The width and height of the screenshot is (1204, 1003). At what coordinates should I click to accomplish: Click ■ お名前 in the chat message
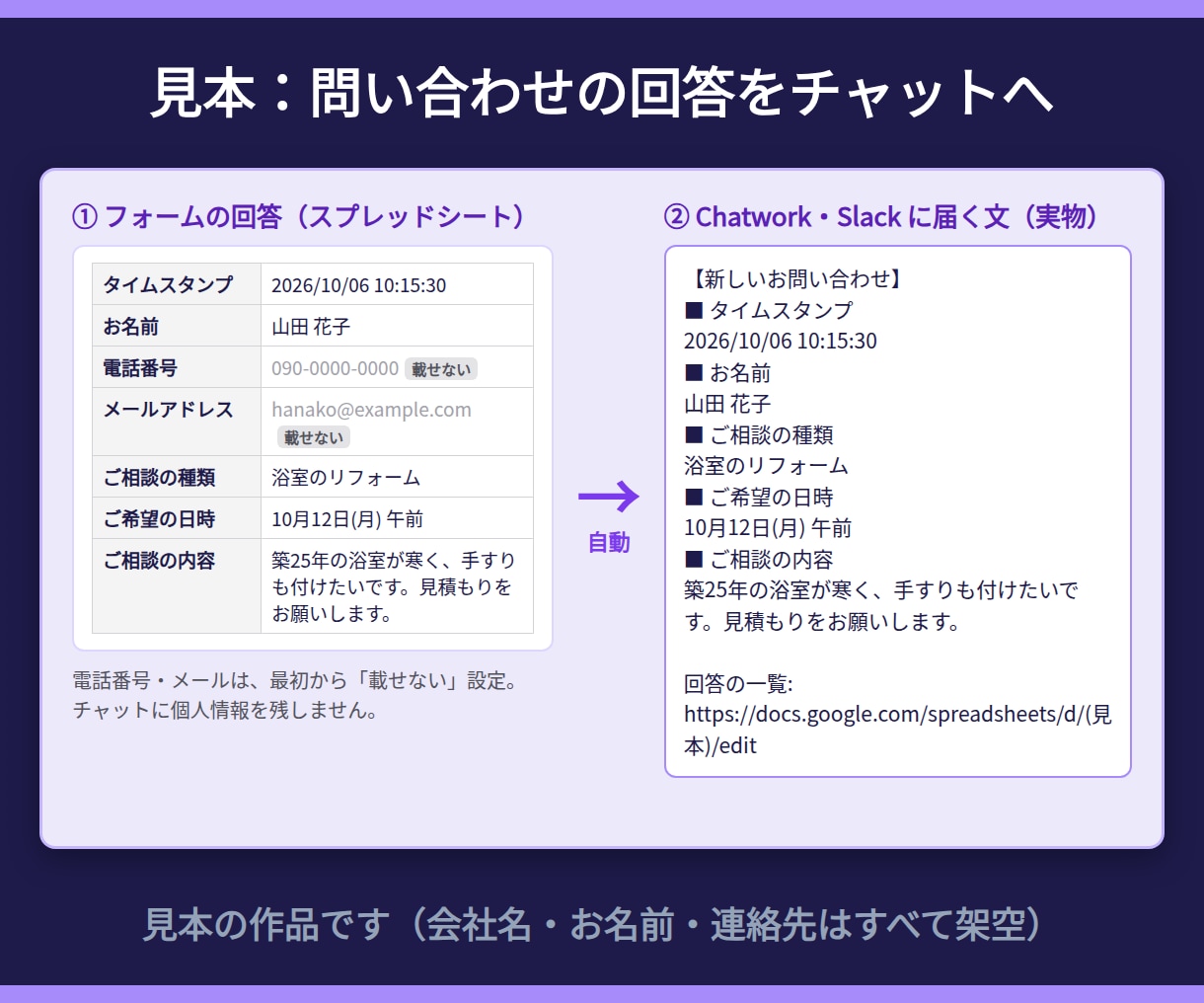[727, 373]
